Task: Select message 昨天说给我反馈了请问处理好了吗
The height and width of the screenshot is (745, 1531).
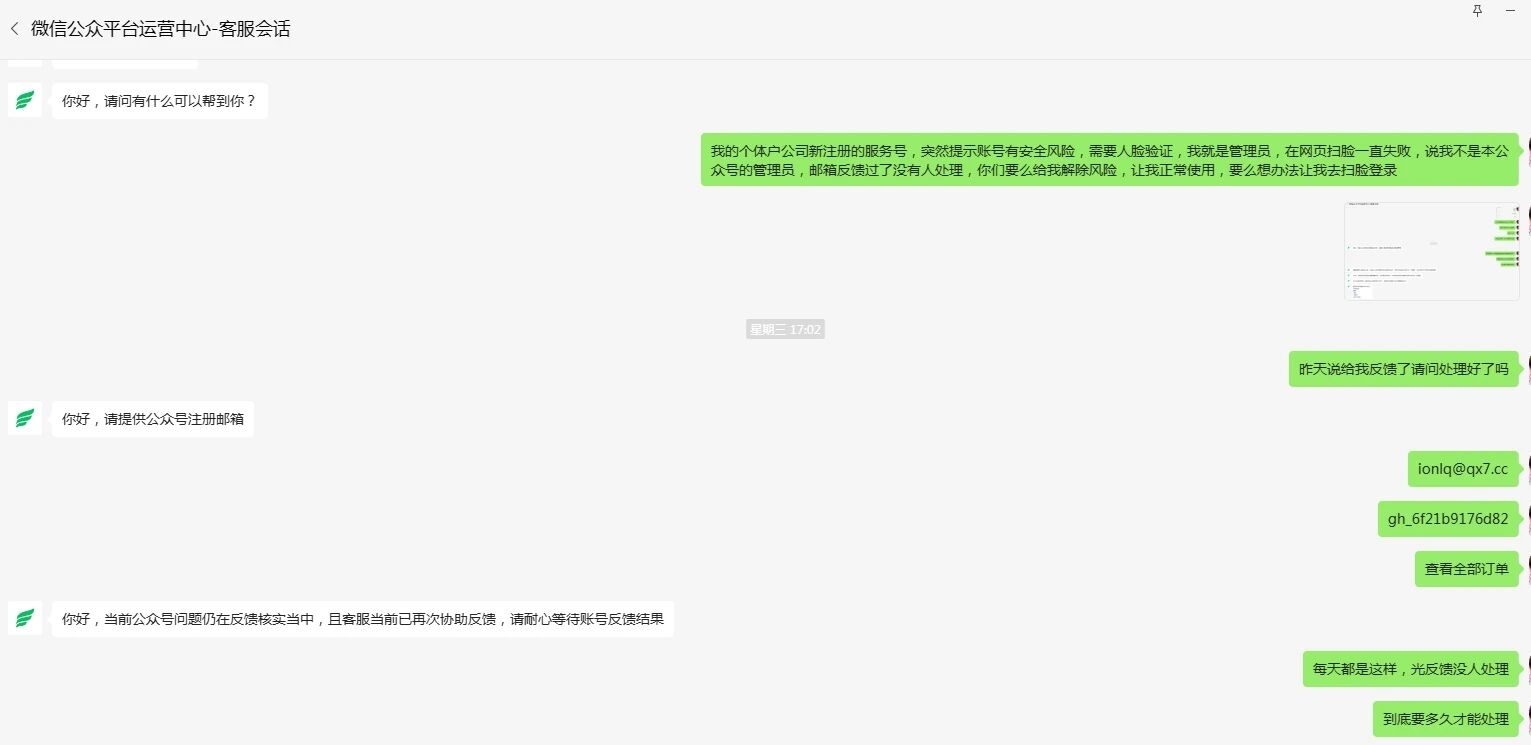Action: (1403, 369)
